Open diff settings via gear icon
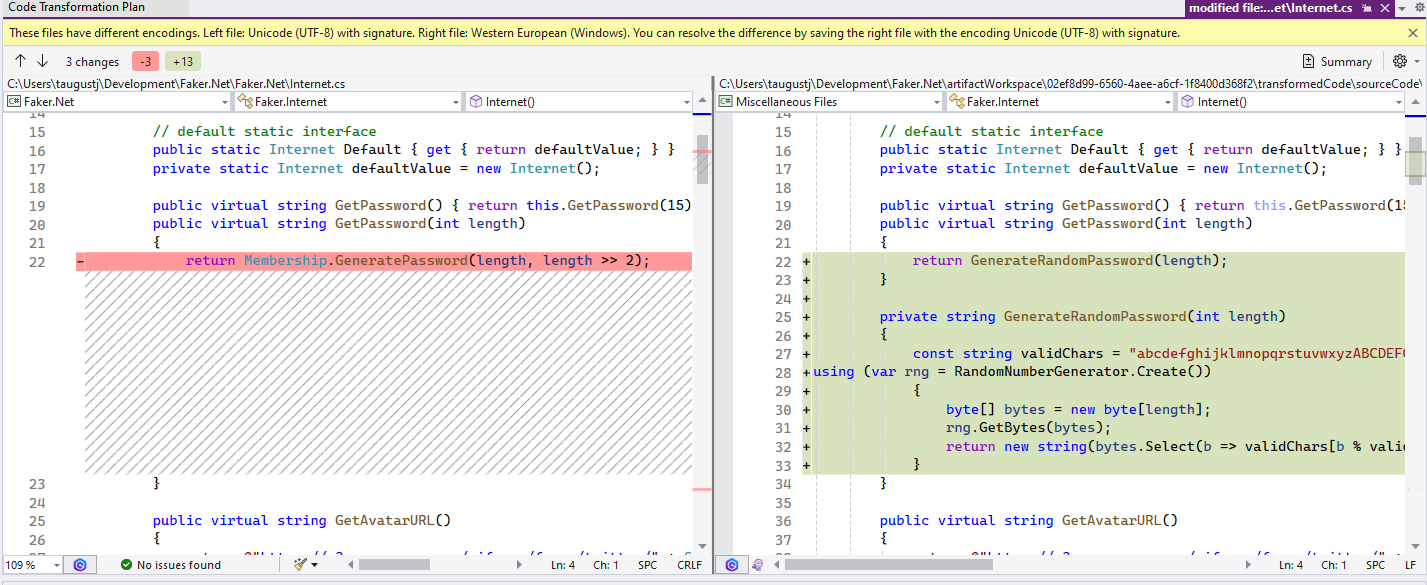This screenshot has height=585, width=1427. (x=1400, y=61)
